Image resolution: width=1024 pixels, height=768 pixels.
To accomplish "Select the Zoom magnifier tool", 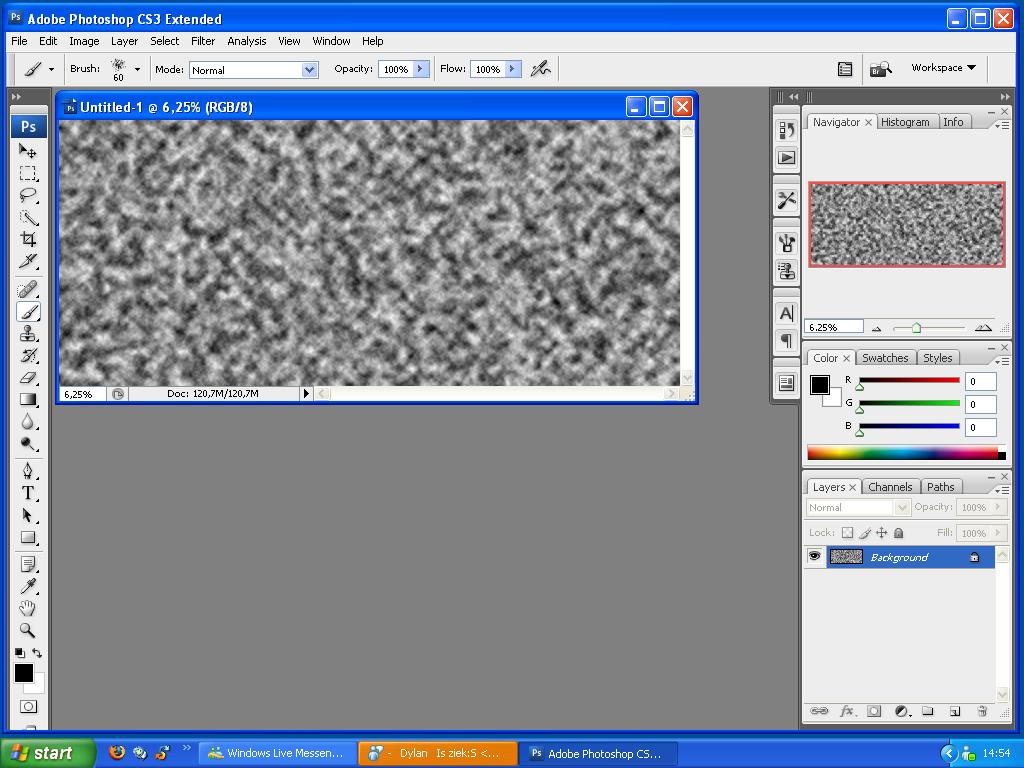I will coord(28,630).
